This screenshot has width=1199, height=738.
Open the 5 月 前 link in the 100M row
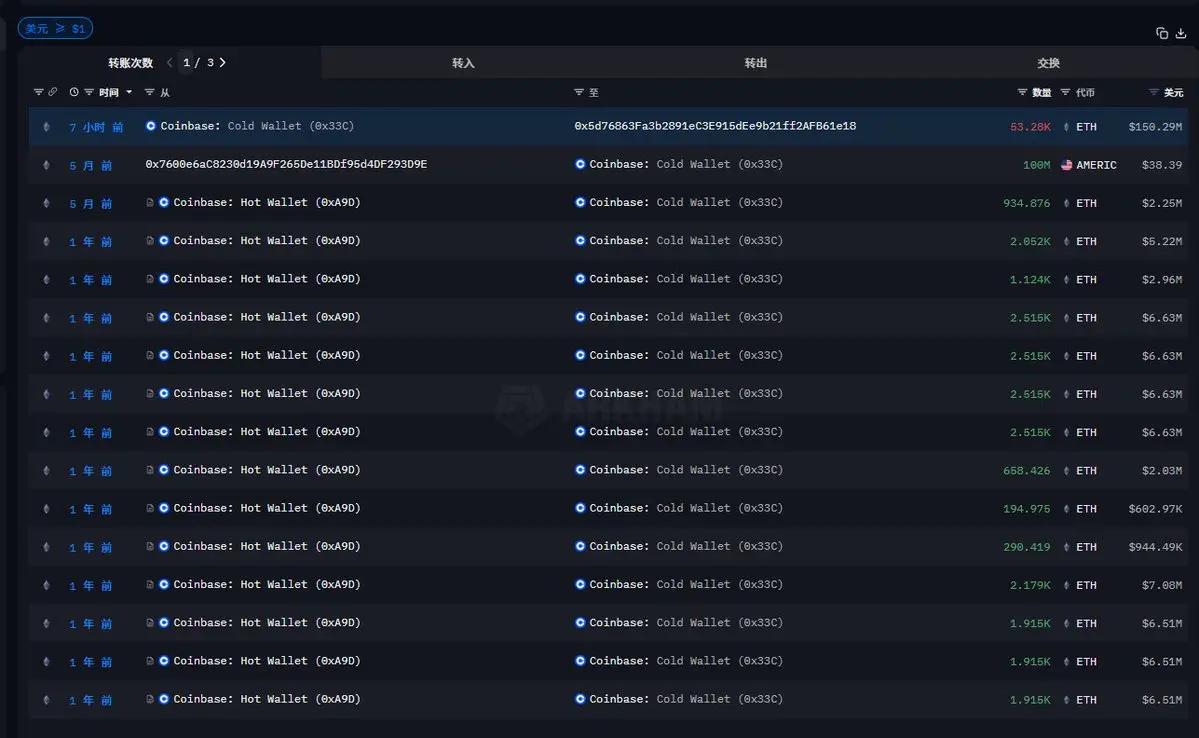pos(91,165)
